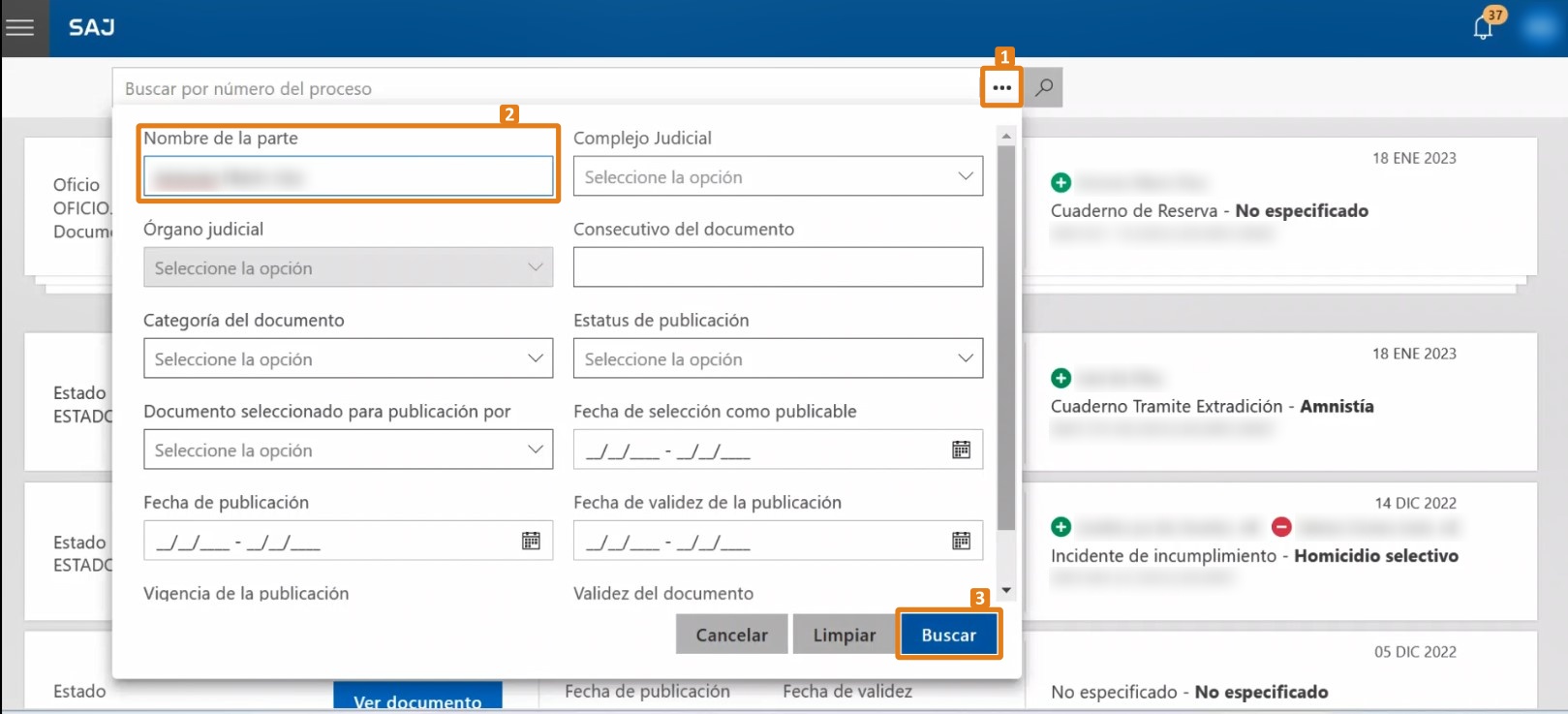Click the search panel vertical scrollbar thumb
The image size is (1568, 714).
(1006, 337)
